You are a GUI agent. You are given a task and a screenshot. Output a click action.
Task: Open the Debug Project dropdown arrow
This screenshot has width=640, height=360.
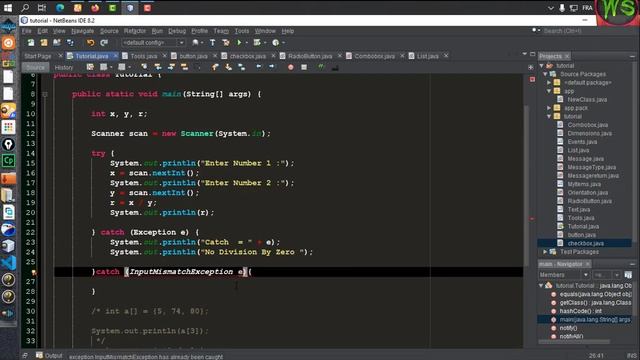coord(265,43)
